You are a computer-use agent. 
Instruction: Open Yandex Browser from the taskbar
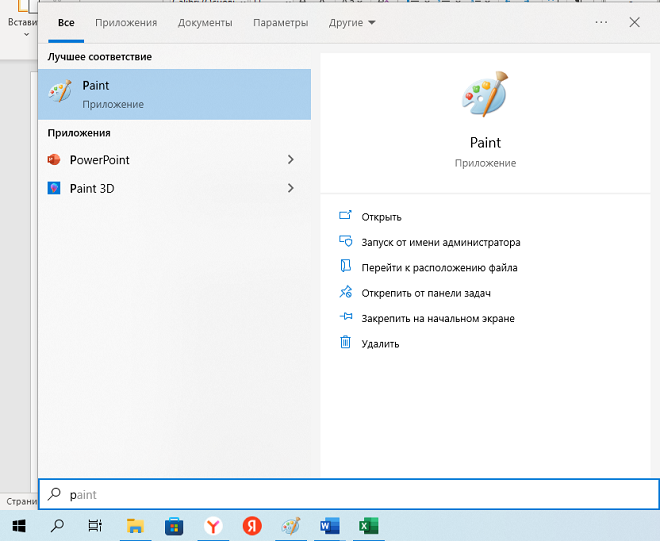tap(213, 526)
